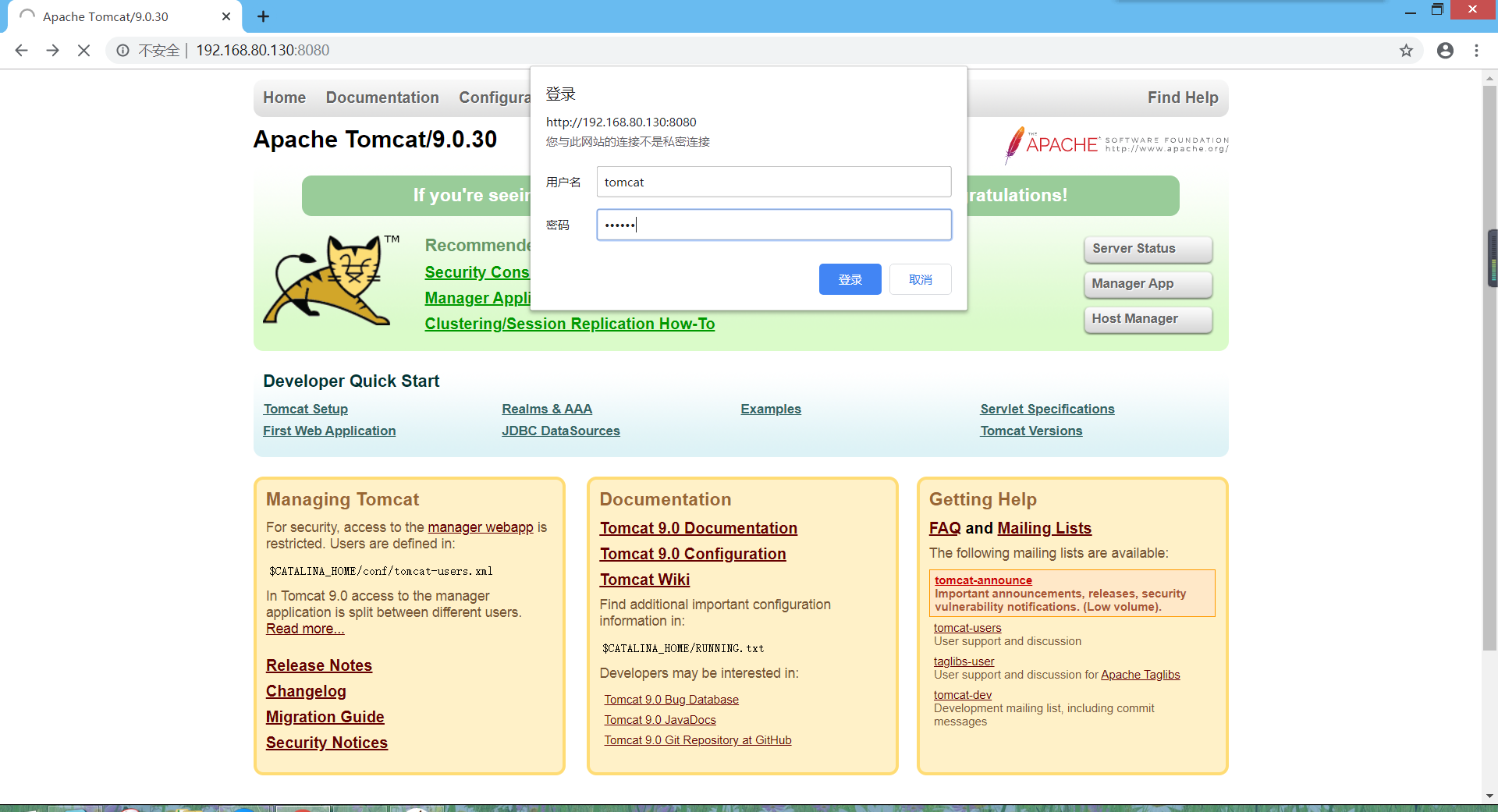Open the Examples link
This screenshot has width=1498, height=812.
[x=771, y=409]
